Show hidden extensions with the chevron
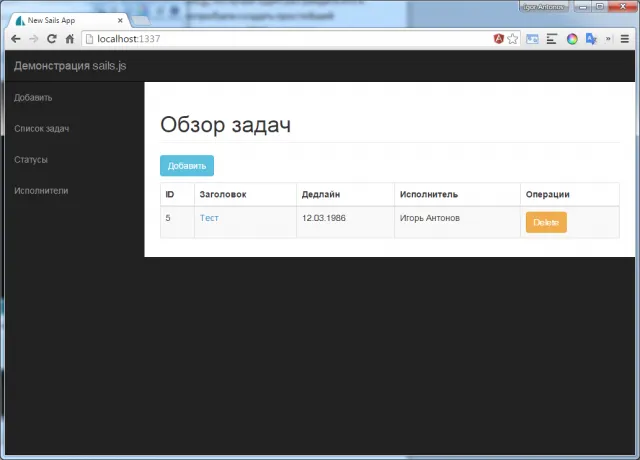The height and width of the screenshot is (460, 640). [608, 39]
